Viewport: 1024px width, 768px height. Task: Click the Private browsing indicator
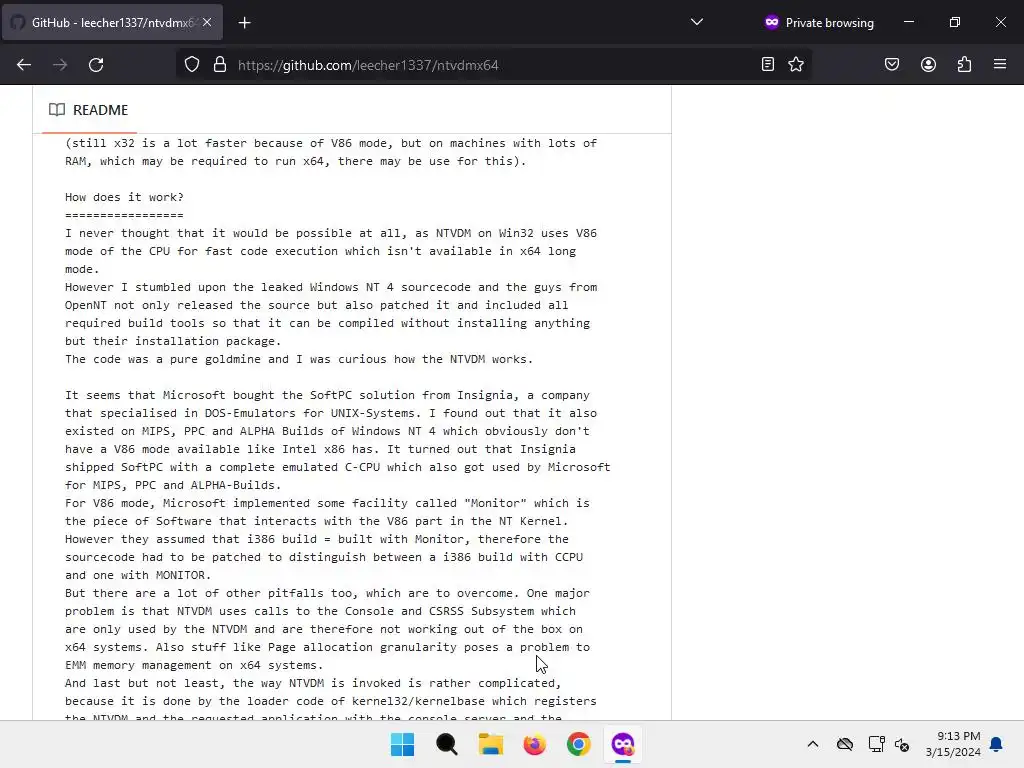click(819, 22)
